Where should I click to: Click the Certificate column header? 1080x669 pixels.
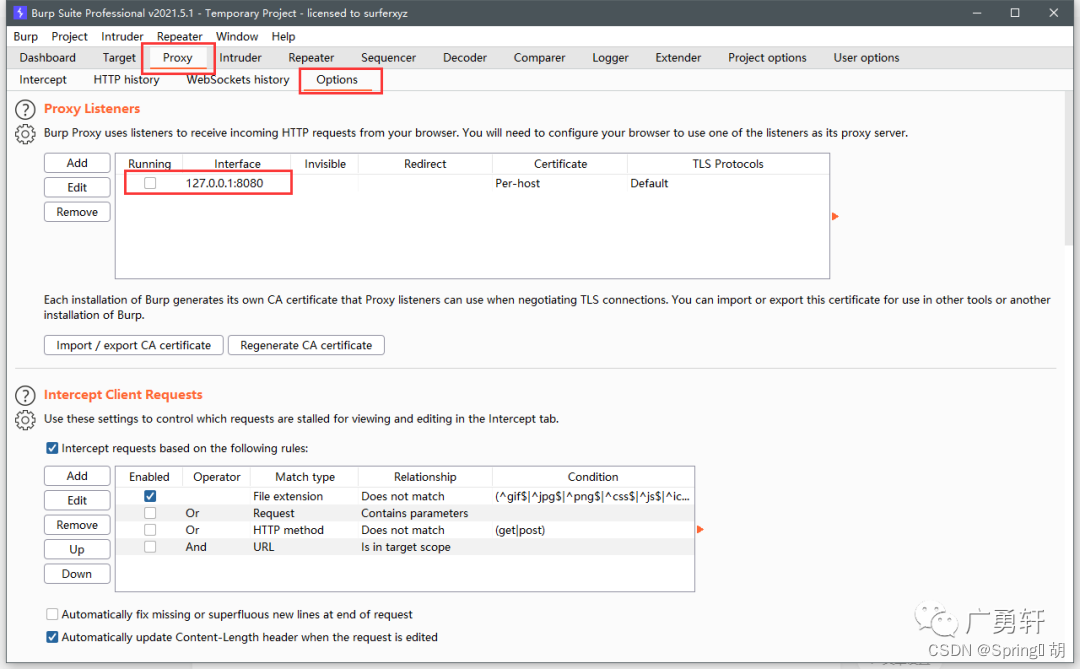click(x=560, y=164)
